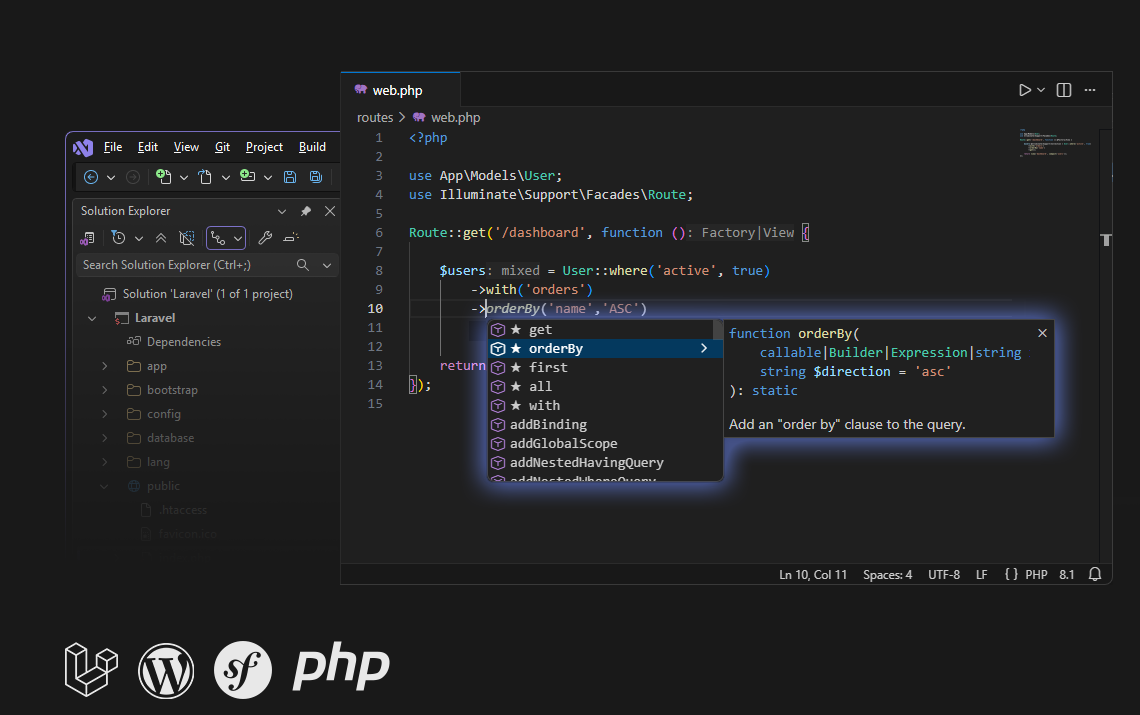Click the Collapse All icon in Solution Explorer

point(162,238)
